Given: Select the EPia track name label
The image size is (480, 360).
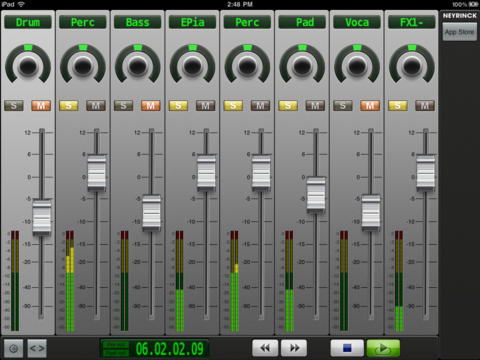Looking at the screenshot, I should 192,22.
